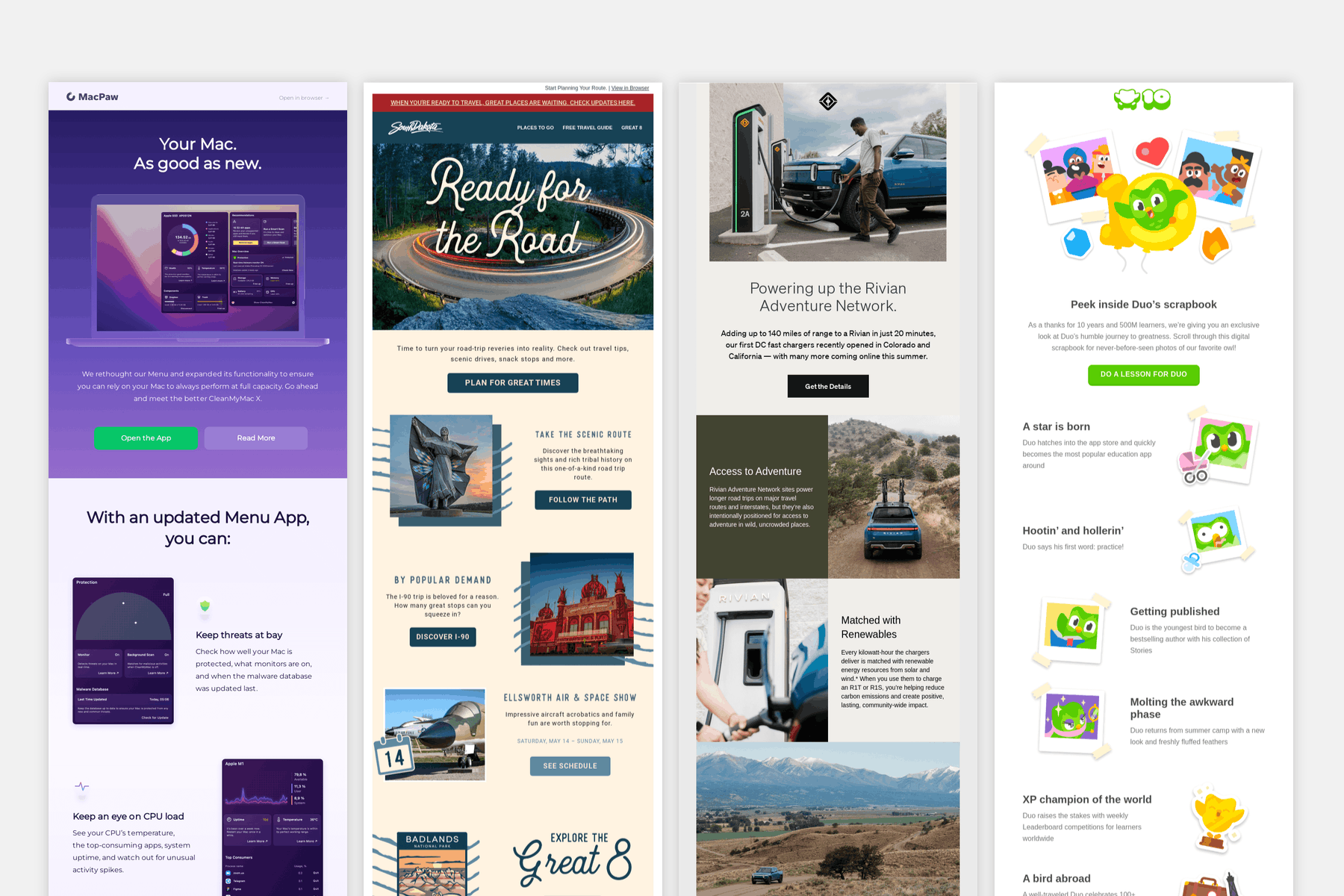Click the MacPaw logo icon

point(71,96)
